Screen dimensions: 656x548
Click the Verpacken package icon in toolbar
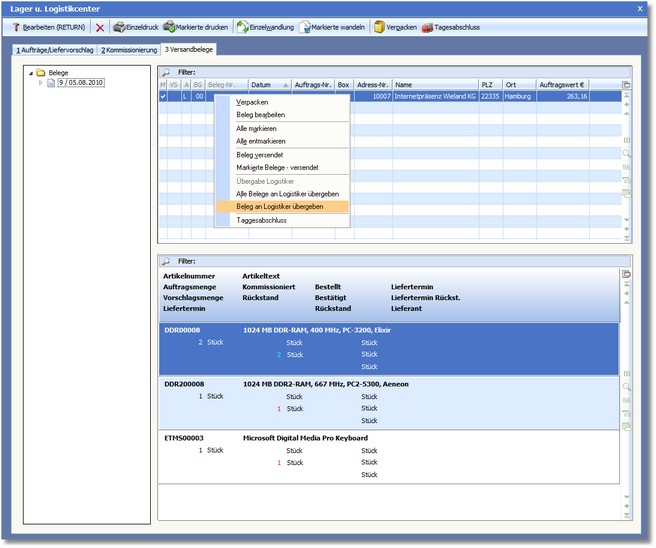point(380,27)
